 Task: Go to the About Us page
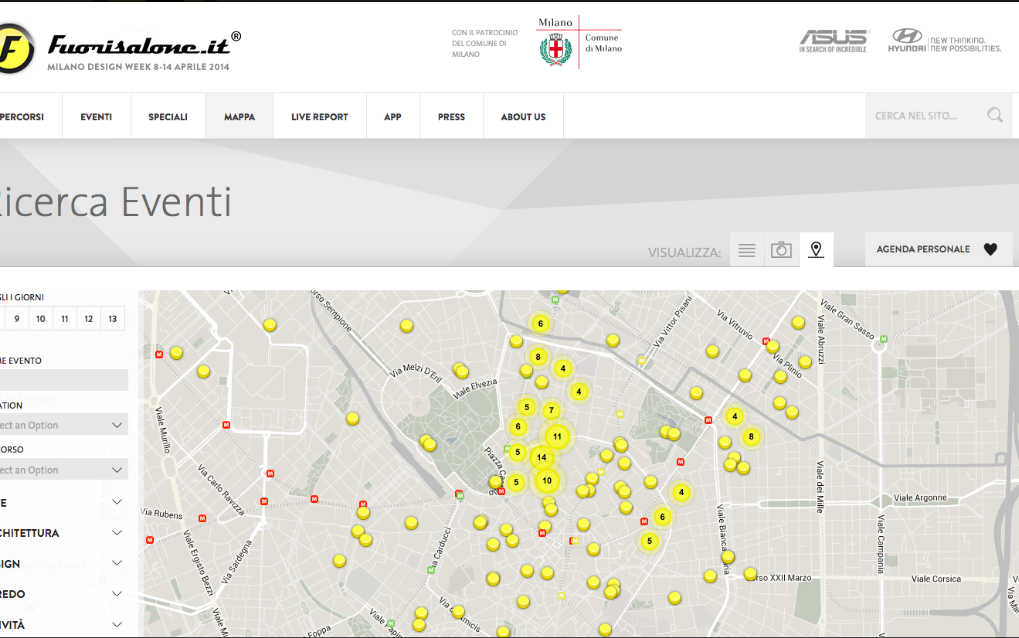click(523, 117)
